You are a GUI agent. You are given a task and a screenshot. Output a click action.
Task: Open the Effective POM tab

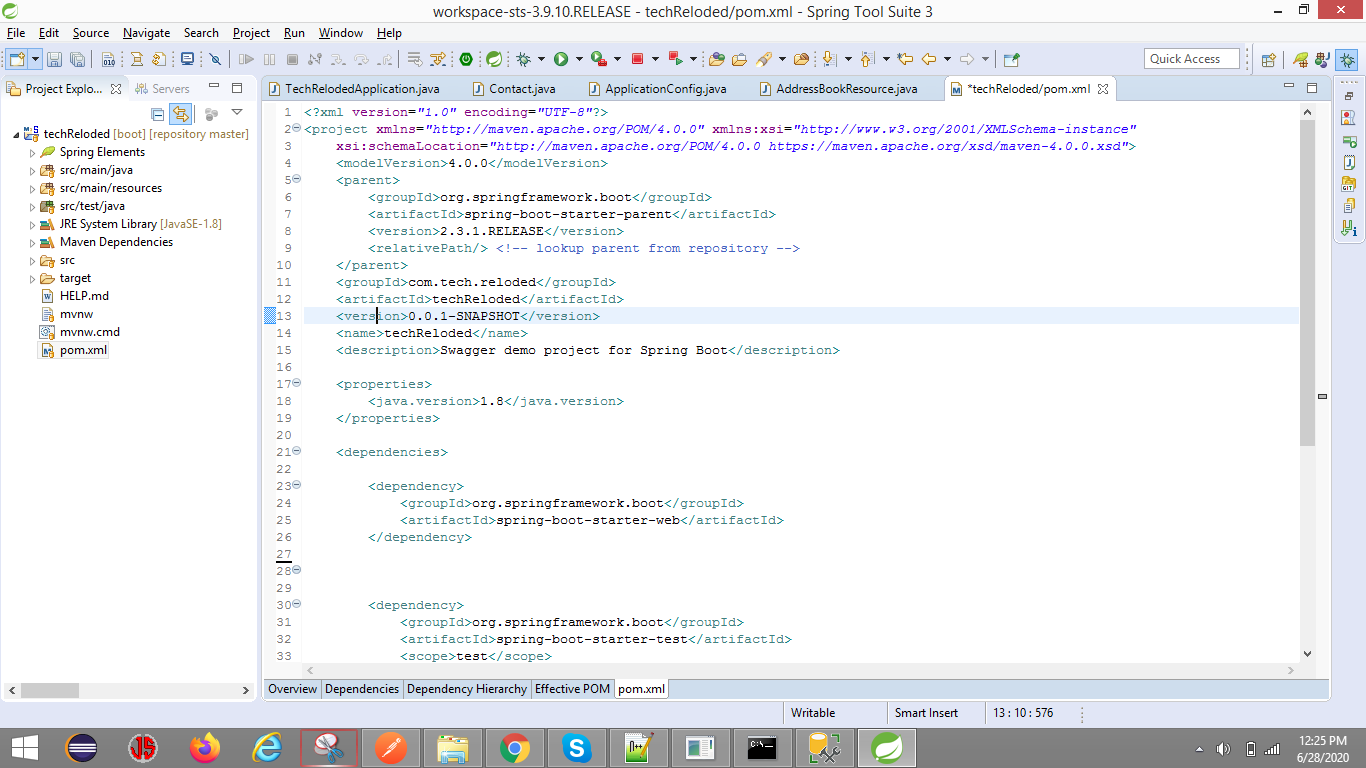tap(572, 689)
